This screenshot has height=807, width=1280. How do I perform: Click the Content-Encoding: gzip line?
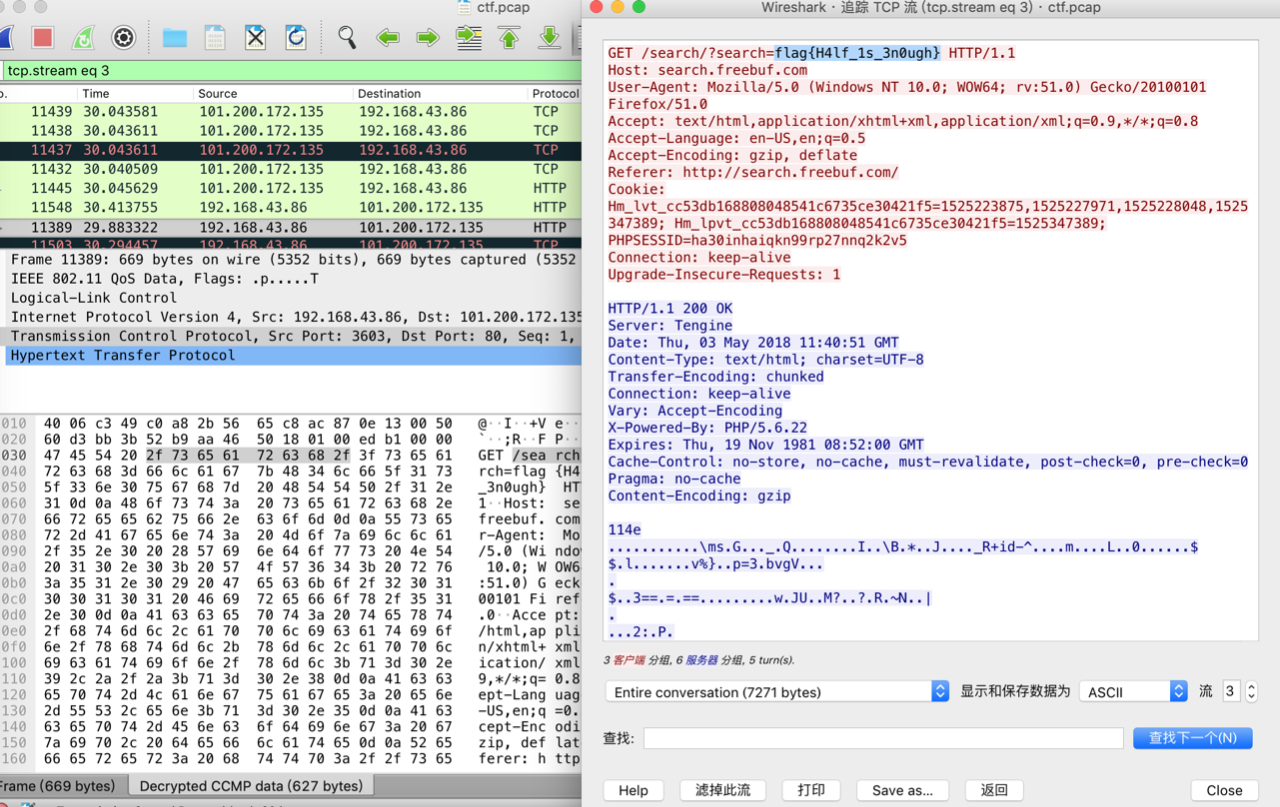tap(699, 496)
